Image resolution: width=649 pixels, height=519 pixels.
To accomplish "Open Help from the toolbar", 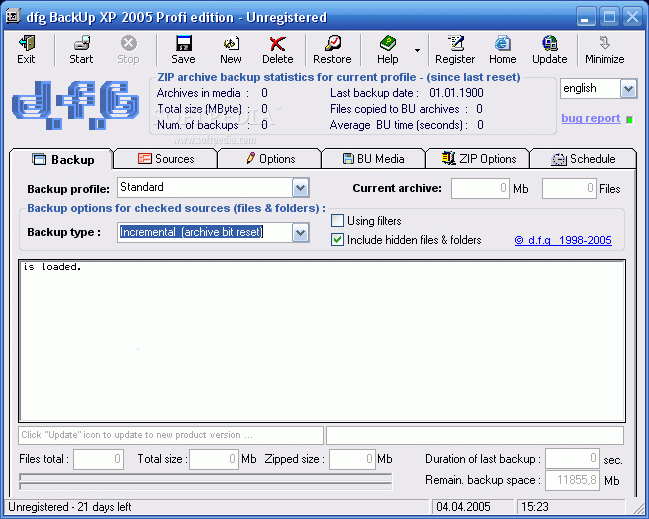I will (388, 50).
